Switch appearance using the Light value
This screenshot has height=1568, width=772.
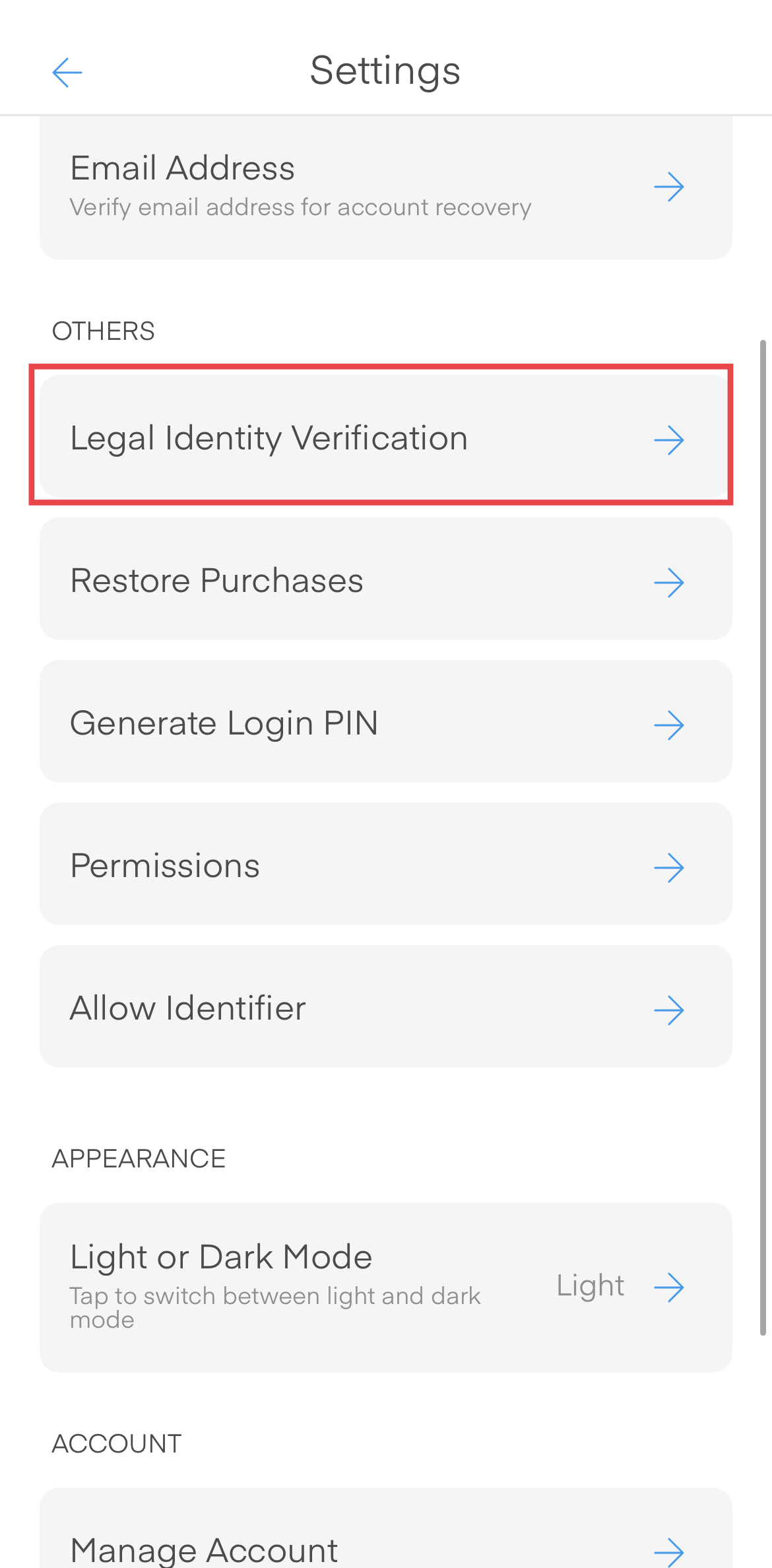[590, 1286]
